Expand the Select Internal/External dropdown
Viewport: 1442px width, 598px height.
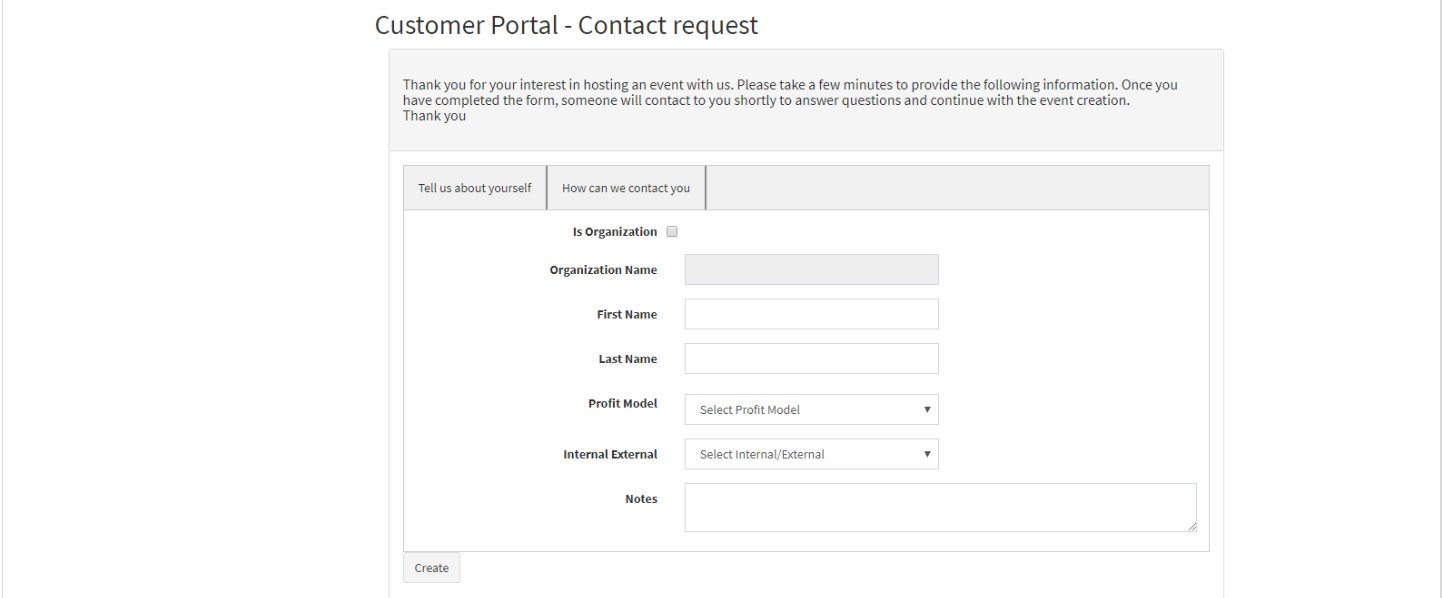[811, 454]
